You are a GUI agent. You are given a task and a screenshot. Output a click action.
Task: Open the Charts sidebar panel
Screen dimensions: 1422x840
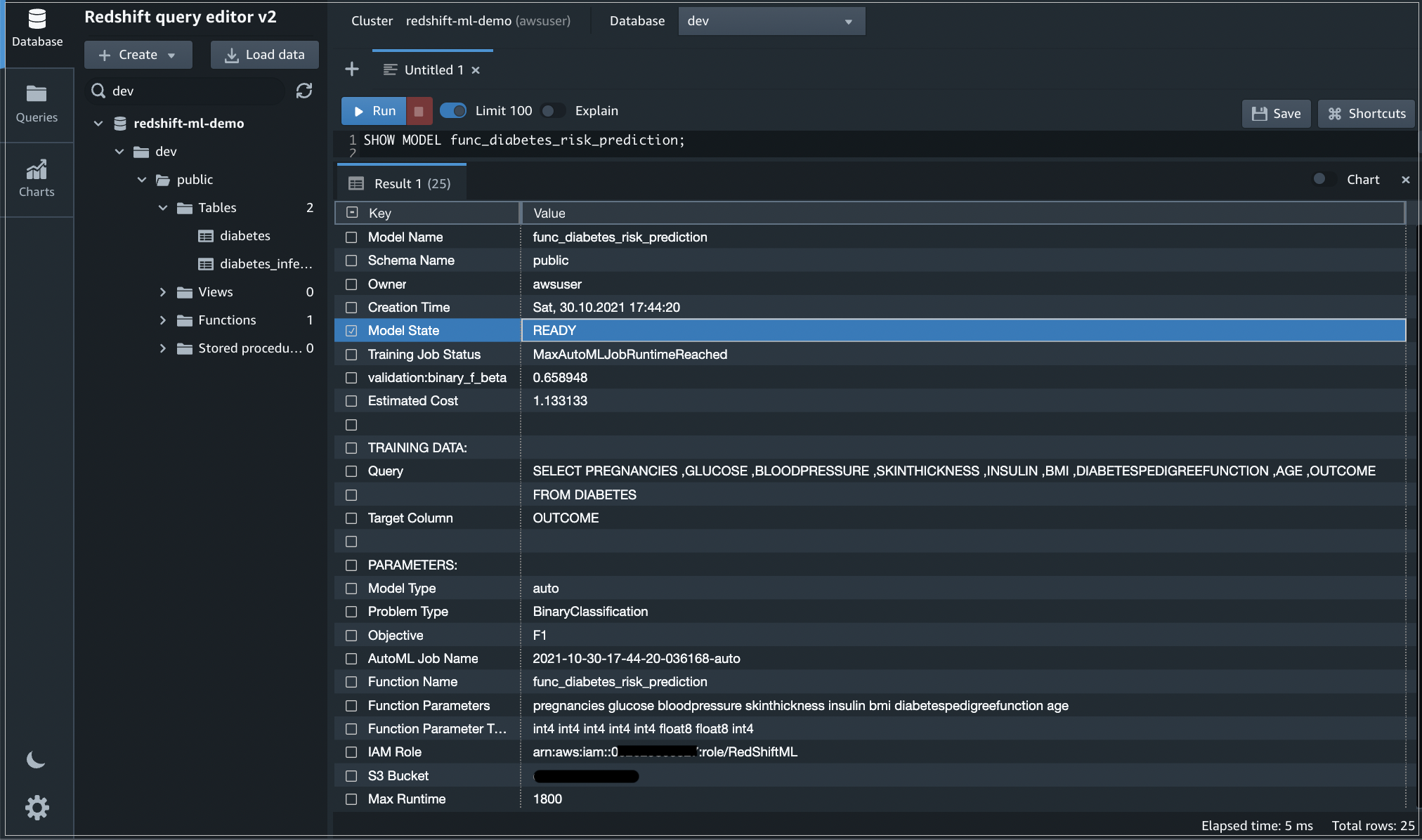pos(37,178)
